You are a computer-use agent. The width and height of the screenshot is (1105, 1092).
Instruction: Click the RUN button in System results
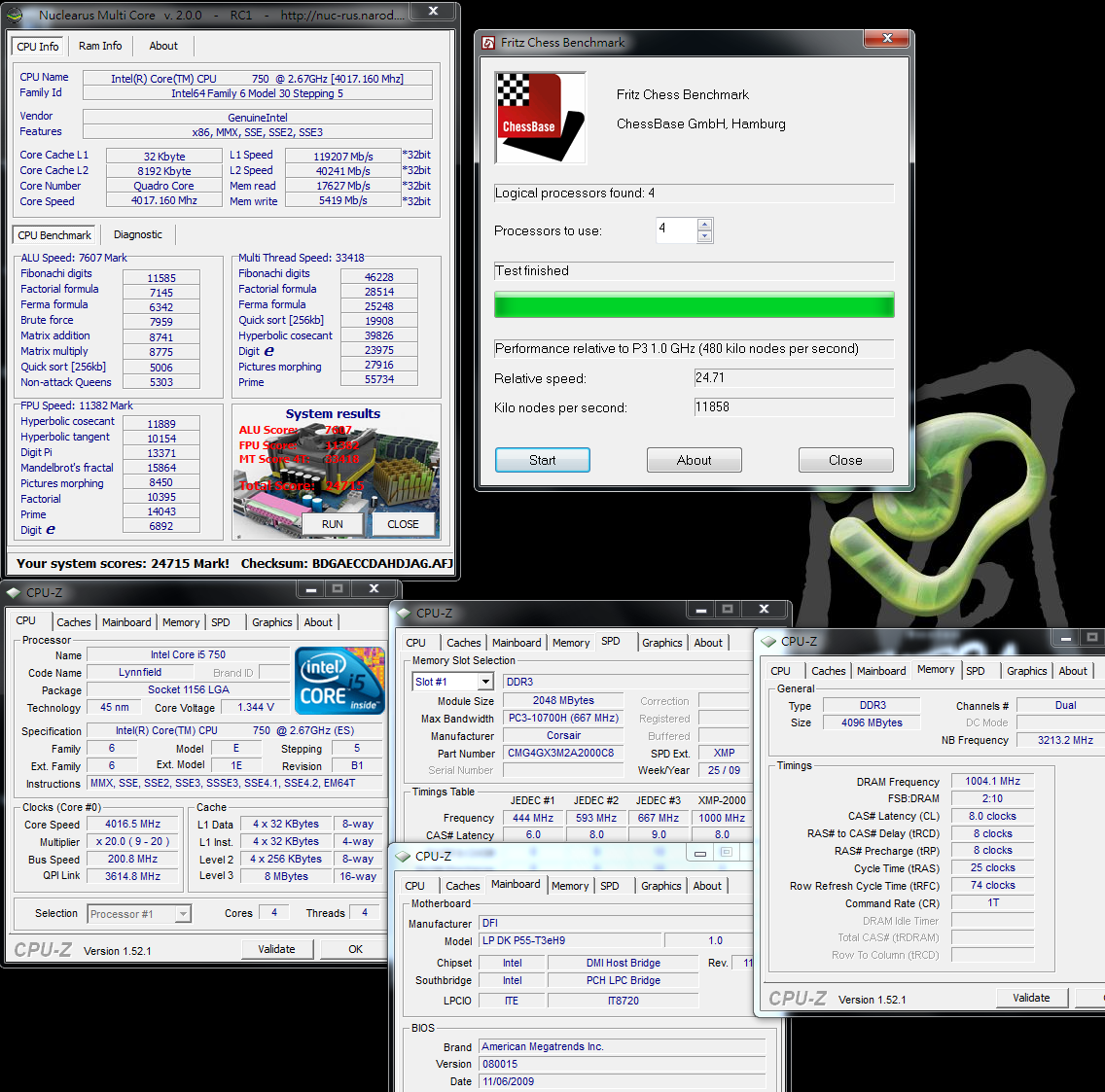(333, 524)
